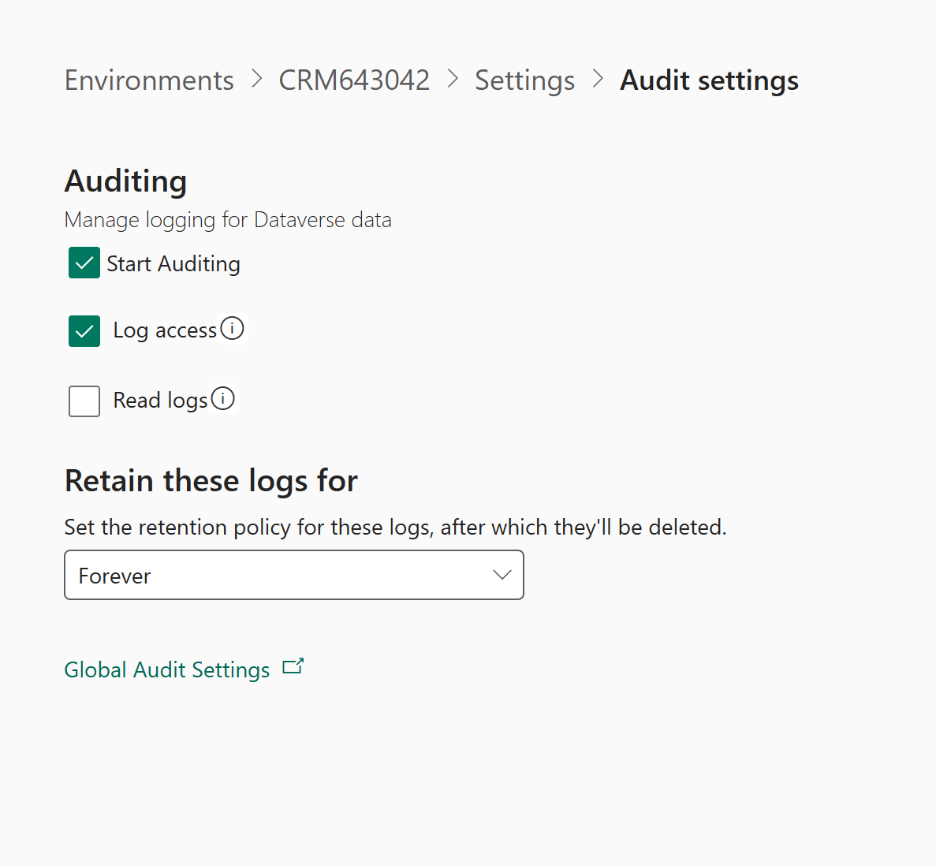This screenshot has height=867, width=936.
Task: Return to the Settings breadcrumb
Action: point(525,80)
